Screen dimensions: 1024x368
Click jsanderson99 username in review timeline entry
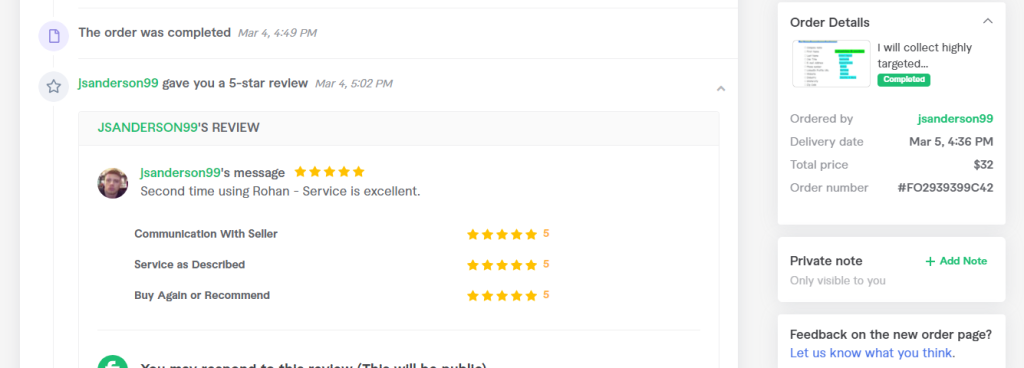coord(118,84)
